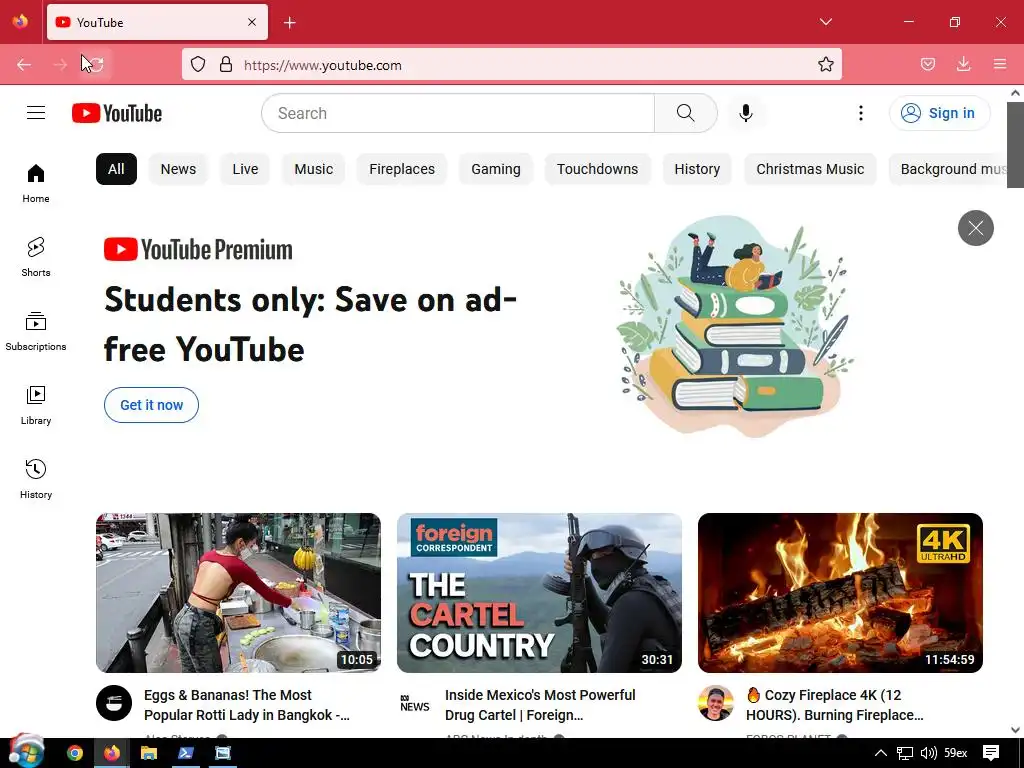
Task: Select the Music filter chip
Action: [313, 169]
